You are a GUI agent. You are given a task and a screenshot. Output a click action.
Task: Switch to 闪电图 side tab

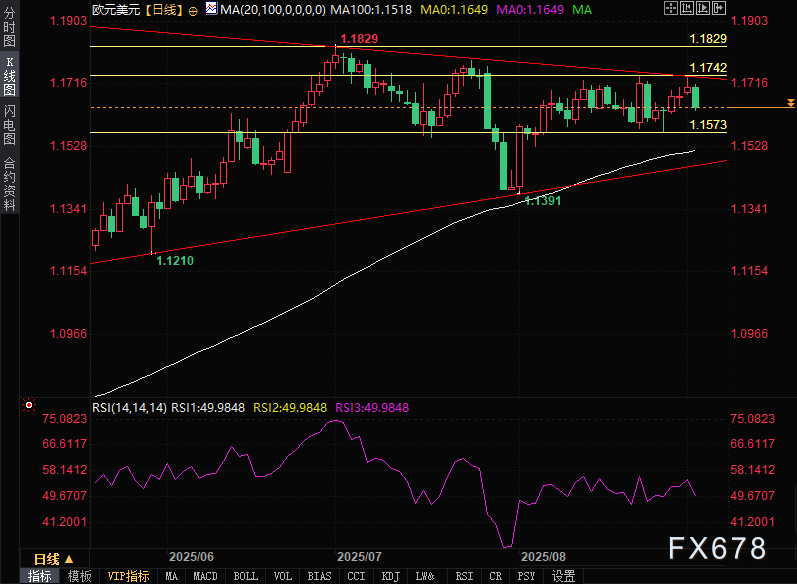point(9,125)
